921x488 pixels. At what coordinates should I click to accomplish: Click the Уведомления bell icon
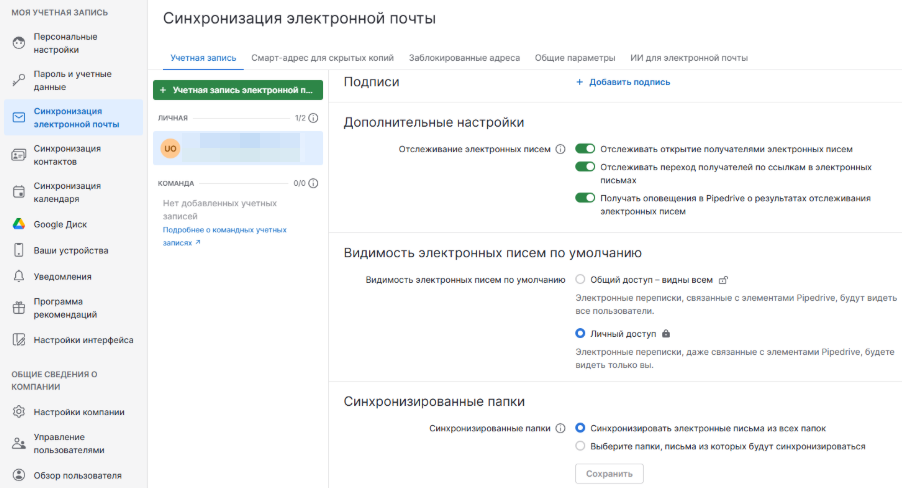click(x=19, y=276)
